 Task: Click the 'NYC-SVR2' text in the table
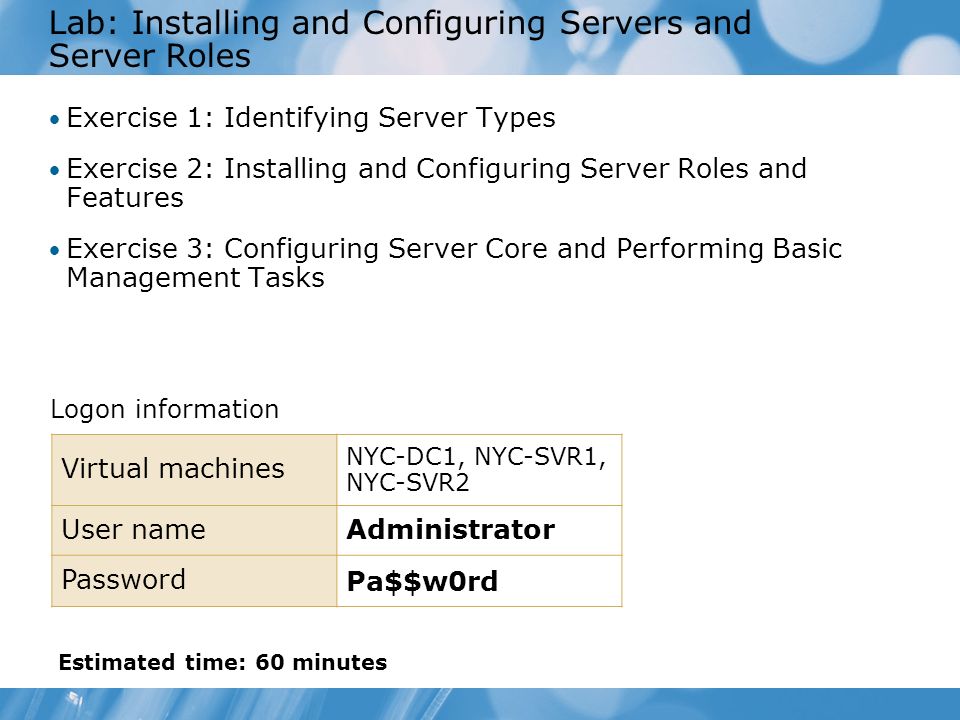[x=408, y=483]
